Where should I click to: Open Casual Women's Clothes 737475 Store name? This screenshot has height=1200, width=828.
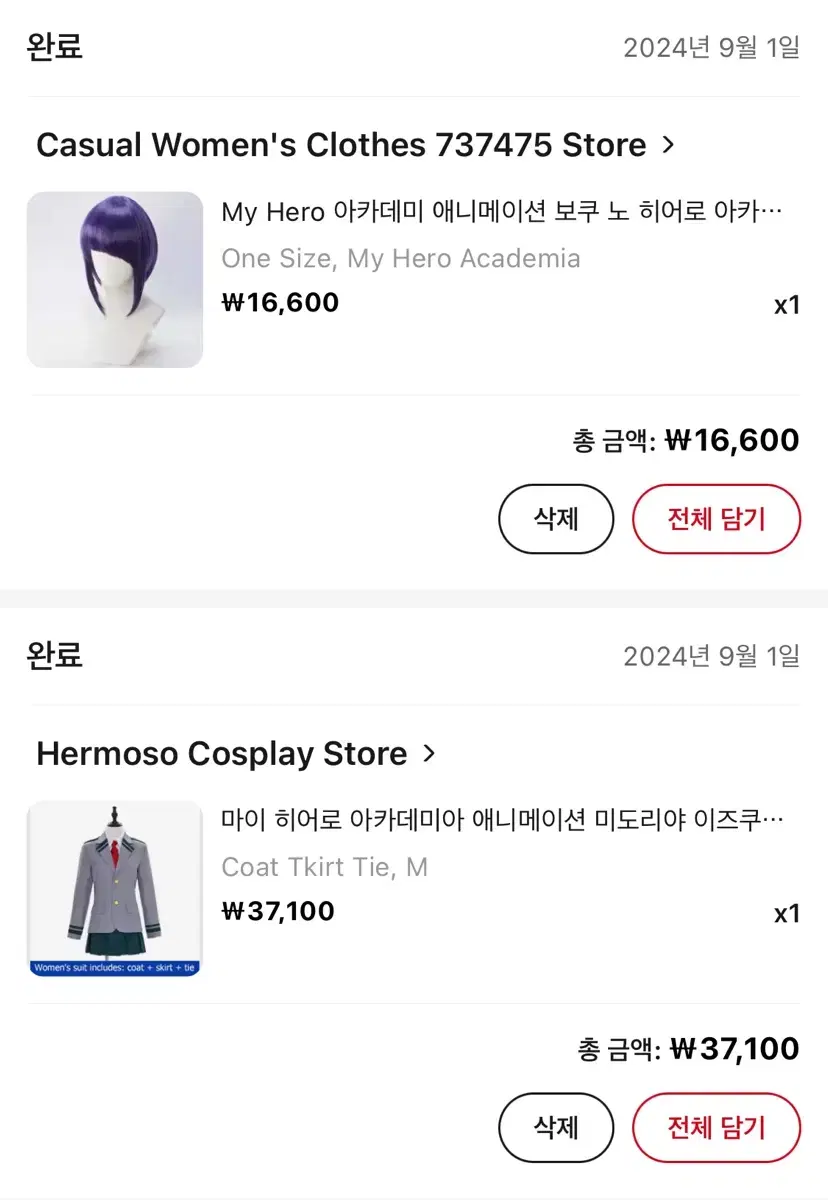(x=341, y=145)
